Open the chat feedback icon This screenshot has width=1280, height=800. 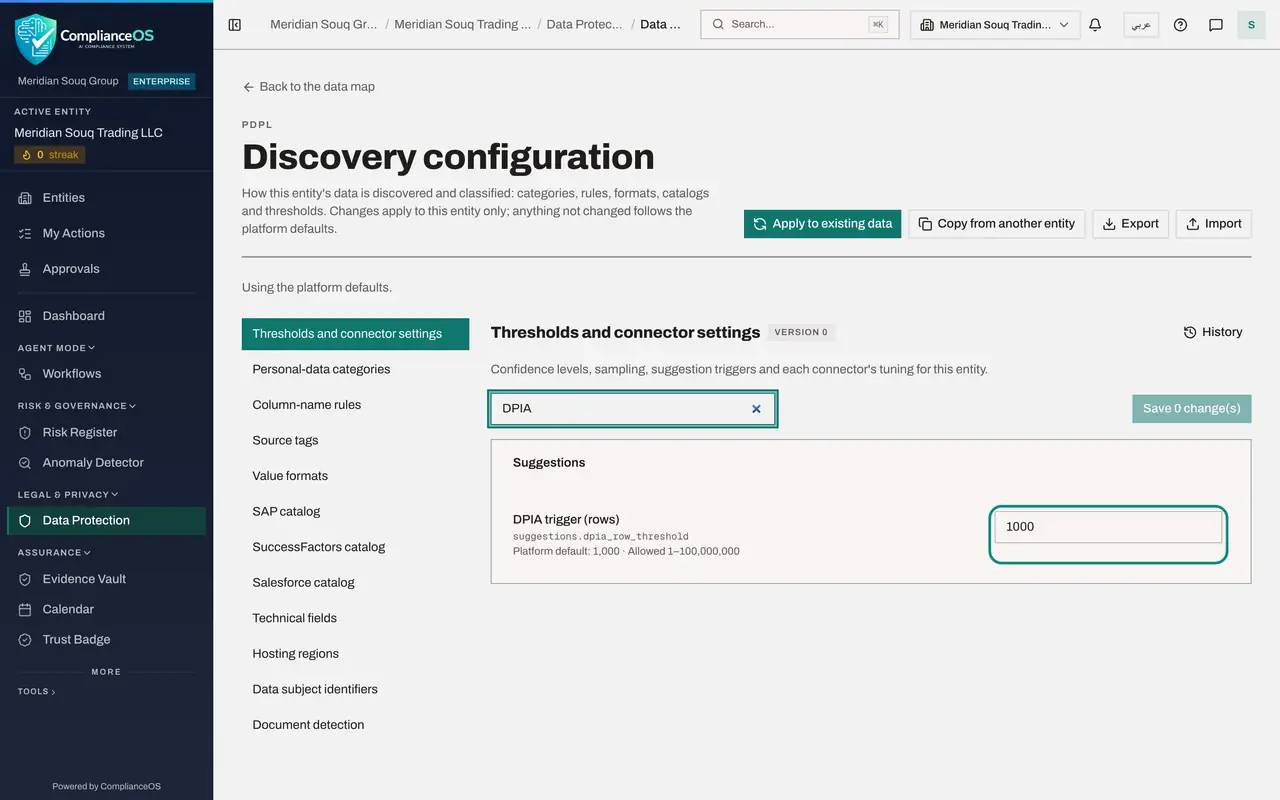1216,25
